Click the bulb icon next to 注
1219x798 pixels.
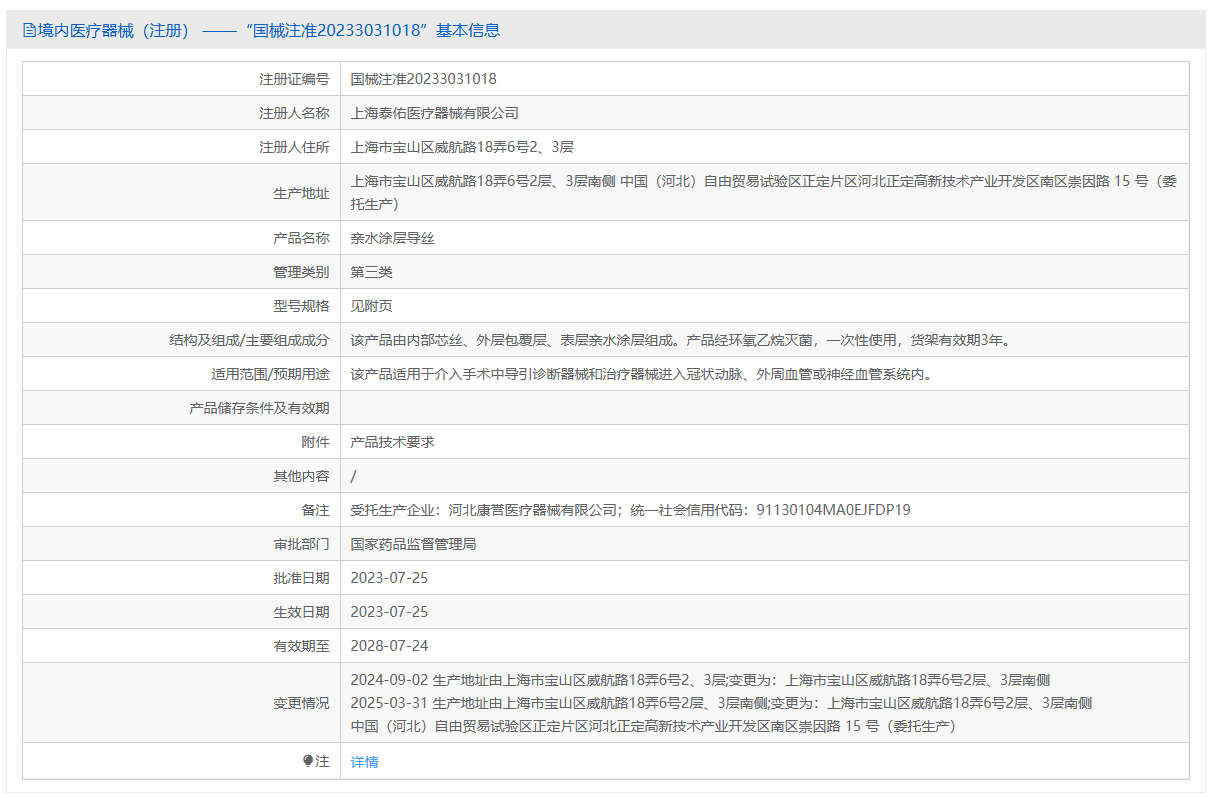click(308, 761)
